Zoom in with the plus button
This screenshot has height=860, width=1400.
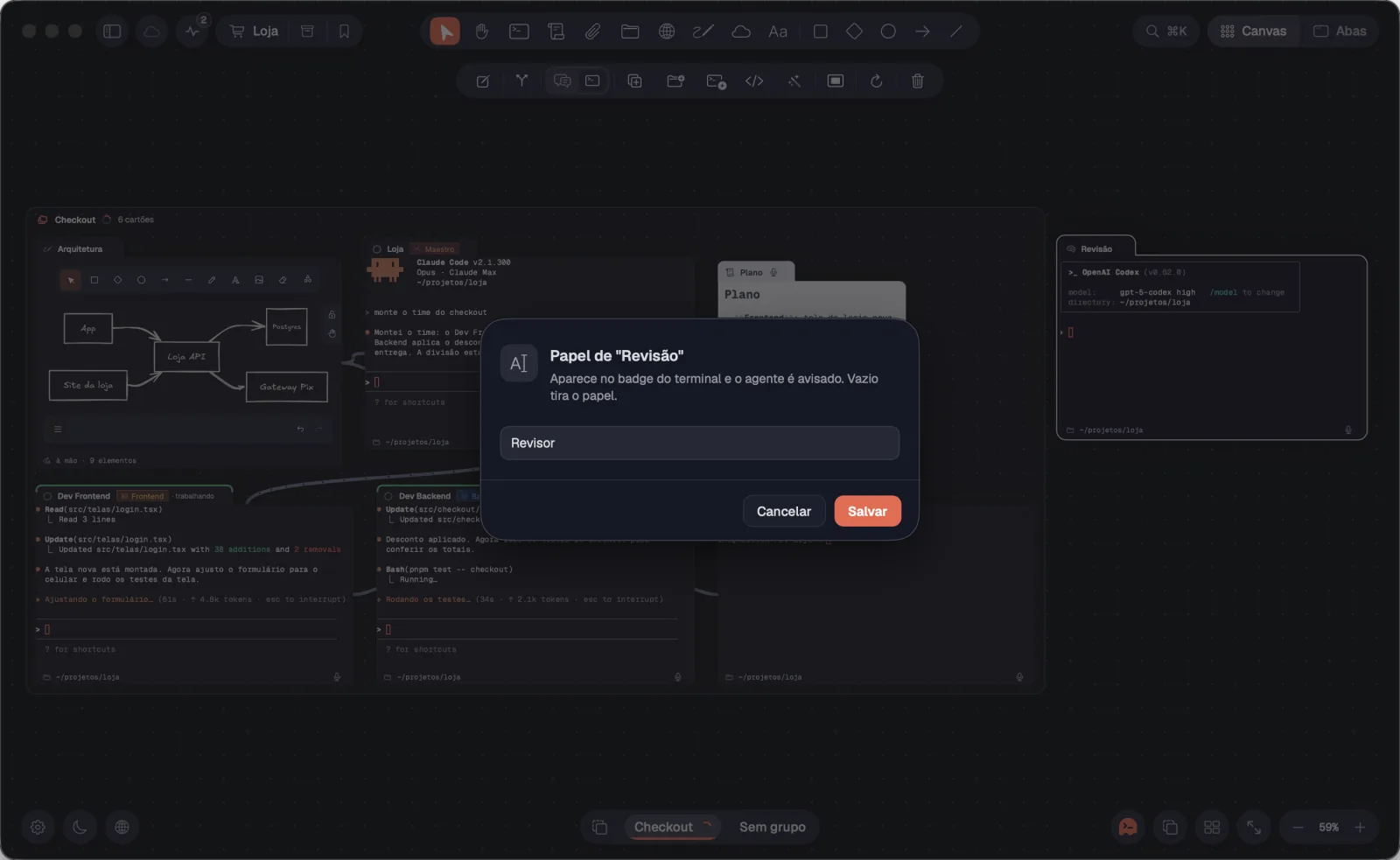tap(1360, 827)
